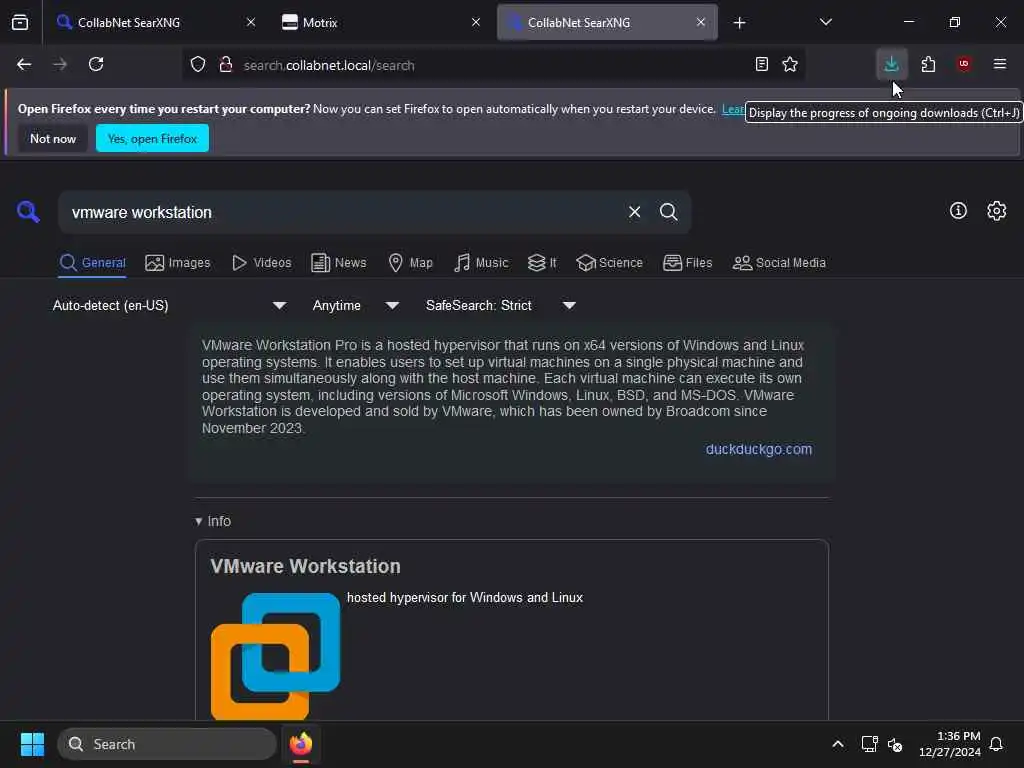Open the language Auto-detect (en-US) dropdown
The width and height of the screenshot is (1024, 768).
[170, 305]
